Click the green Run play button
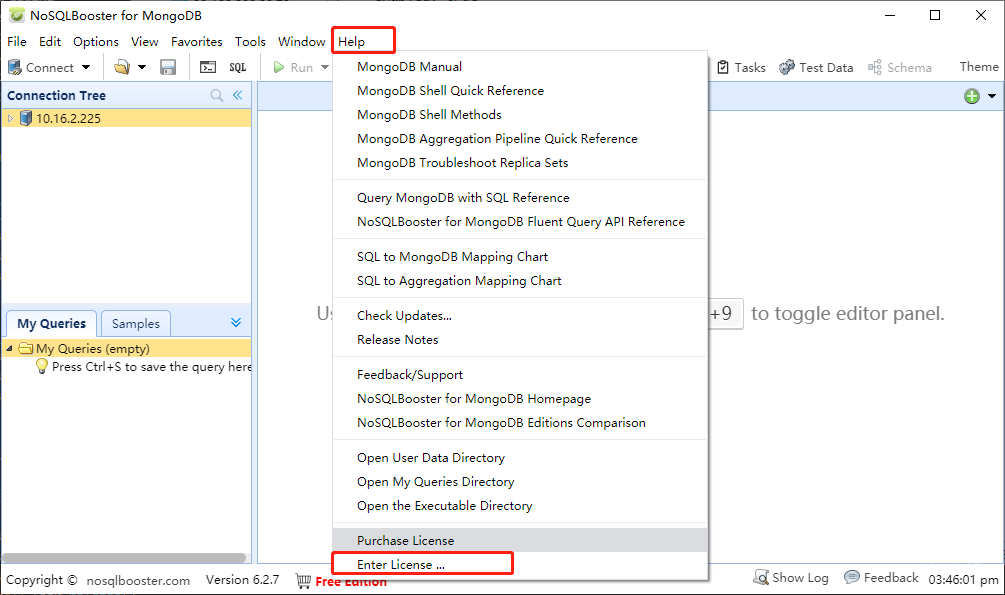 pyautogui.click(x=279, y=67)
